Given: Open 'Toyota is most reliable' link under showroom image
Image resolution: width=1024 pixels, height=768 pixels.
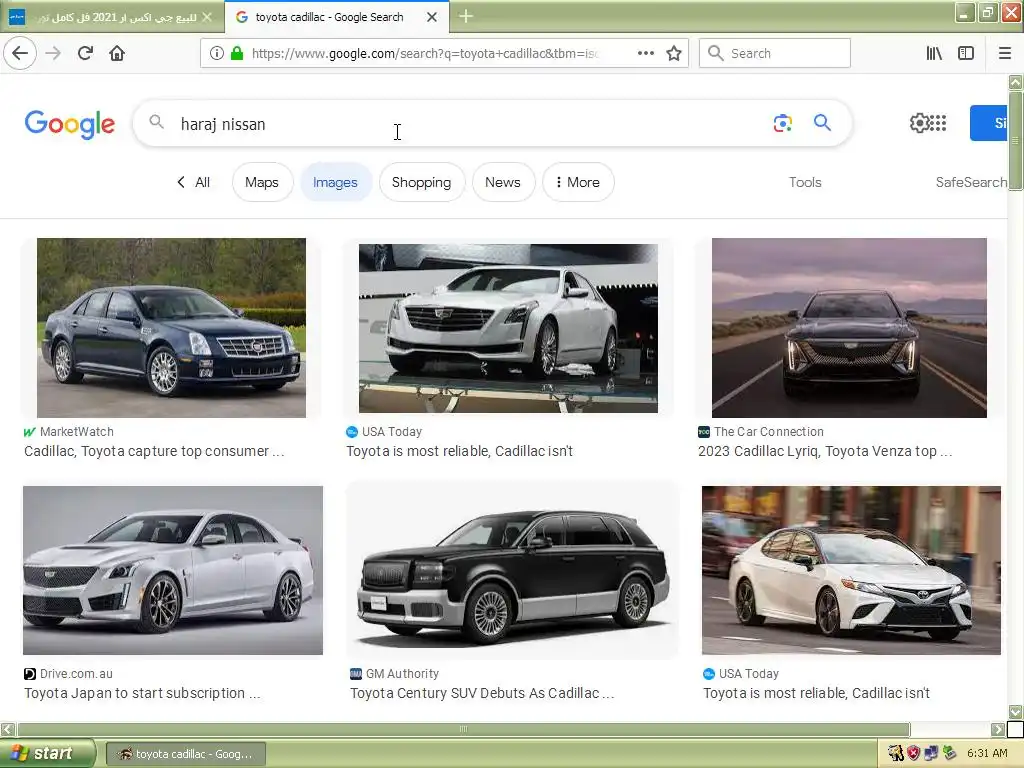Looking at the screenshot, I should tap(459, 451).
